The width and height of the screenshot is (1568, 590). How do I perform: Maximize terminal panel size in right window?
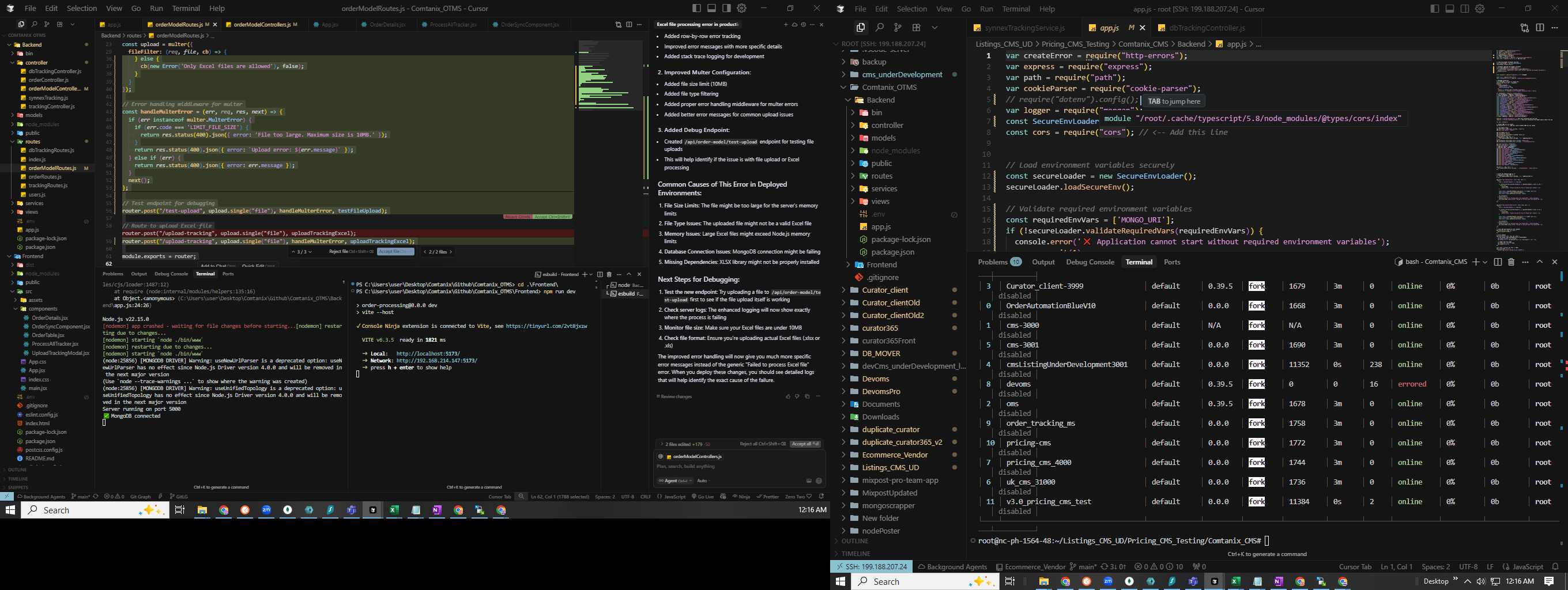click(1539, 262)
